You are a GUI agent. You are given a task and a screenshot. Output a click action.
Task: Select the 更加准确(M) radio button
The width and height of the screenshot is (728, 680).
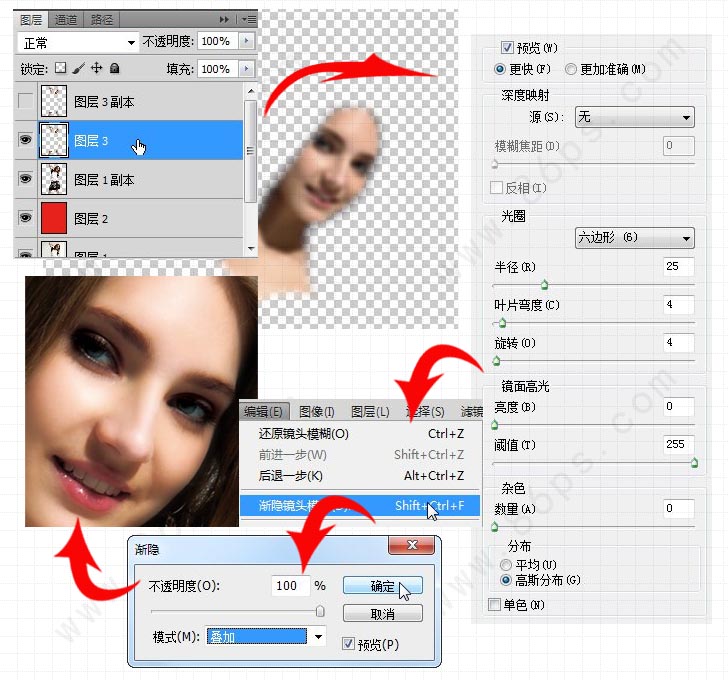[571, 69]
